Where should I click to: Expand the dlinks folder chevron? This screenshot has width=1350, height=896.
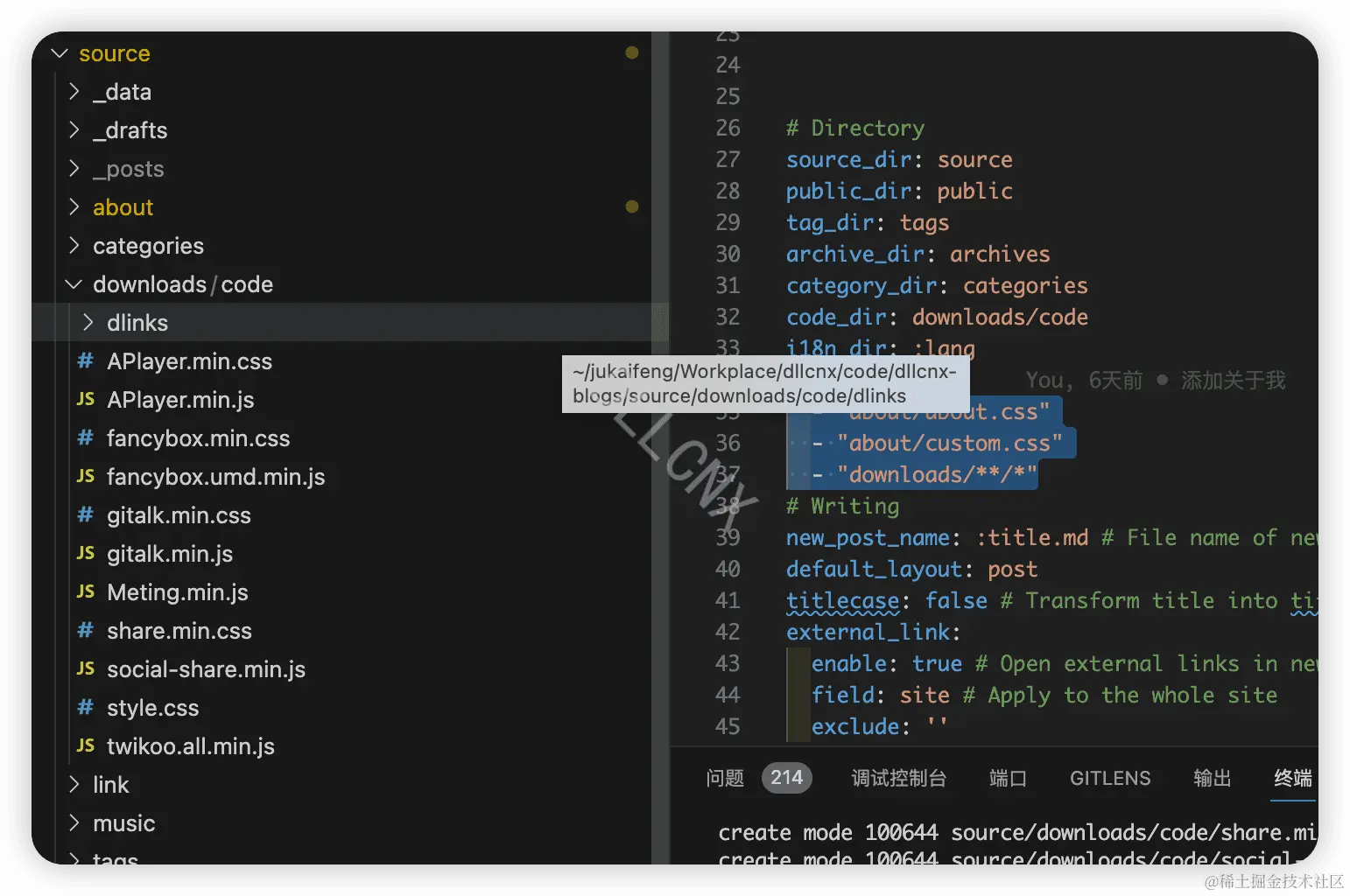[88, 323]
